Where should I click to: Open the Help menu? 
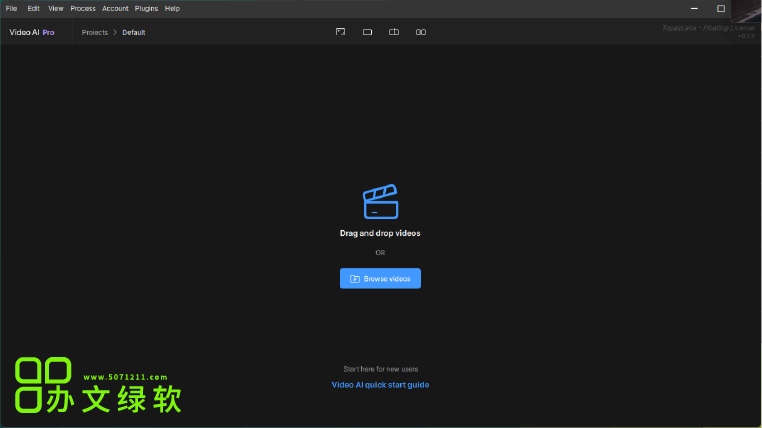coord(172,8)
